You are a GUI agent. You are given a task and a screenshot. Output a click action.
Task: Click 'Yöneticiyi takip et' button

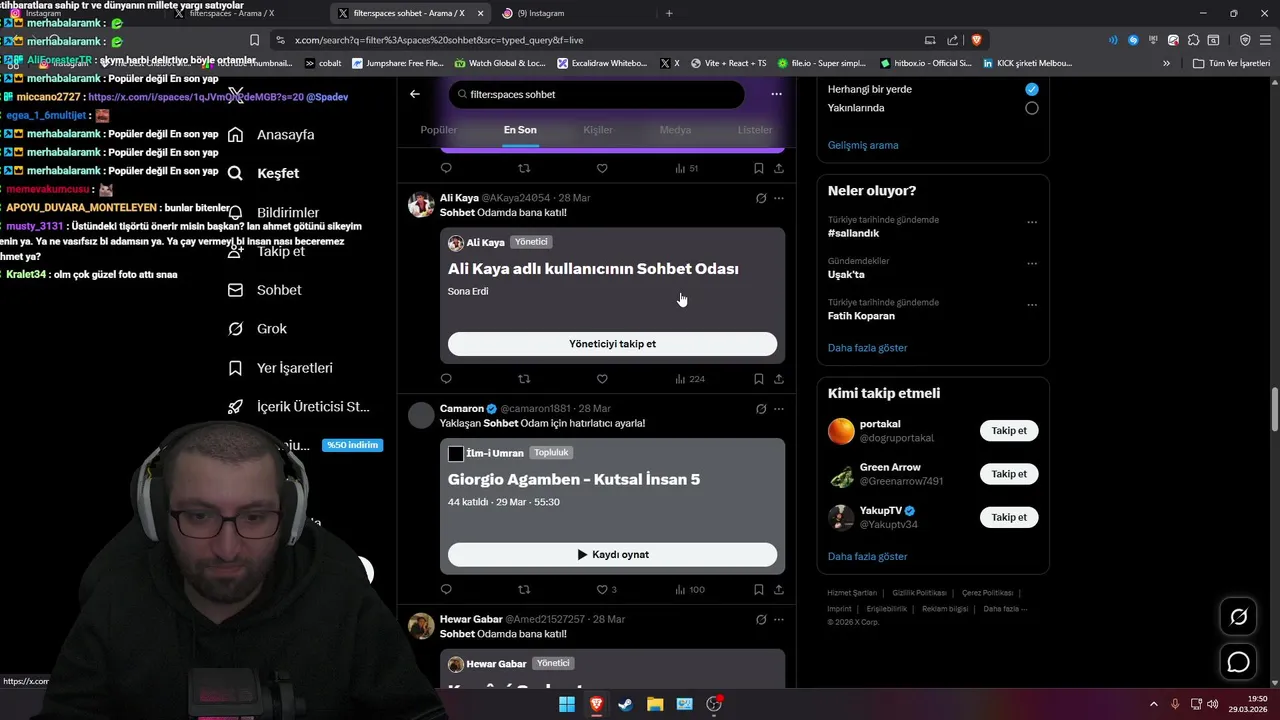coord(612,344)
